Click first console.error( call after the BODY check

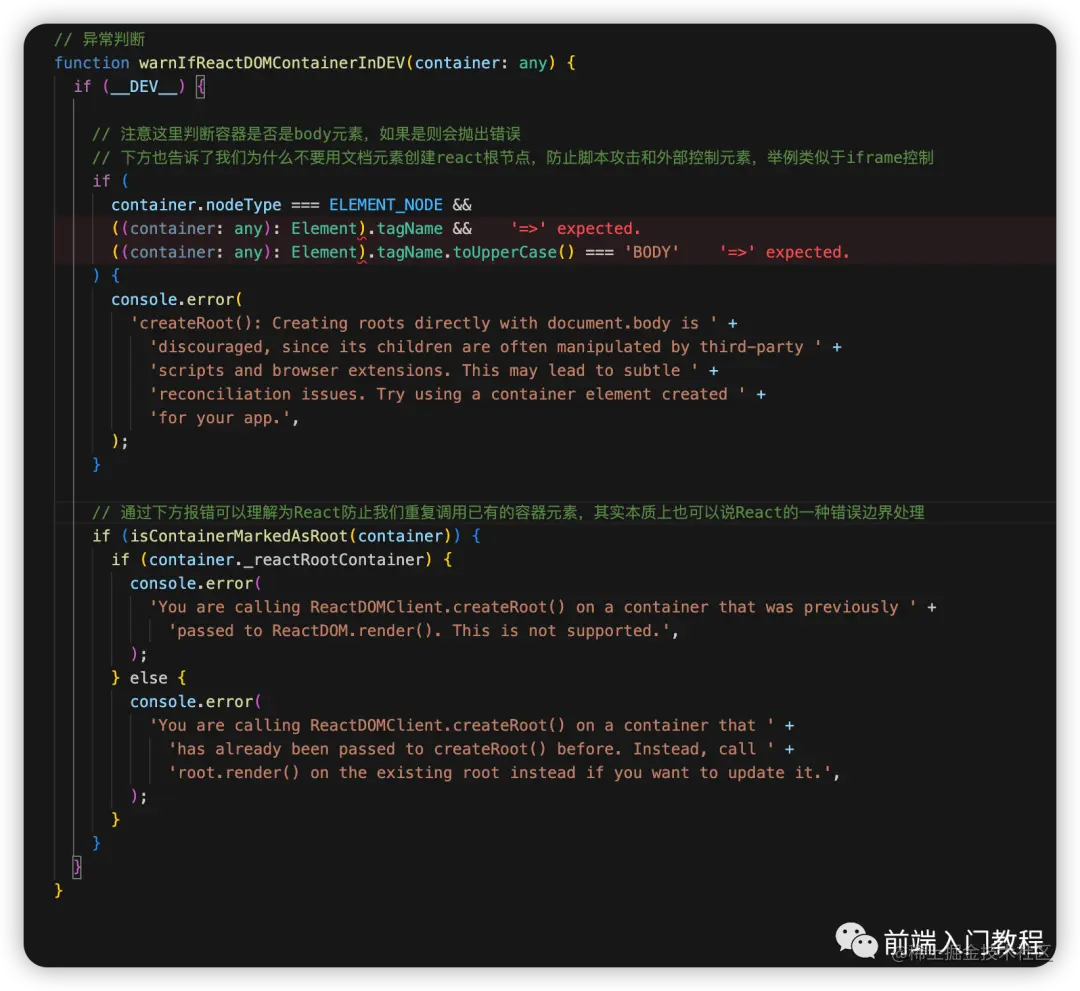[x=177, y=300]
